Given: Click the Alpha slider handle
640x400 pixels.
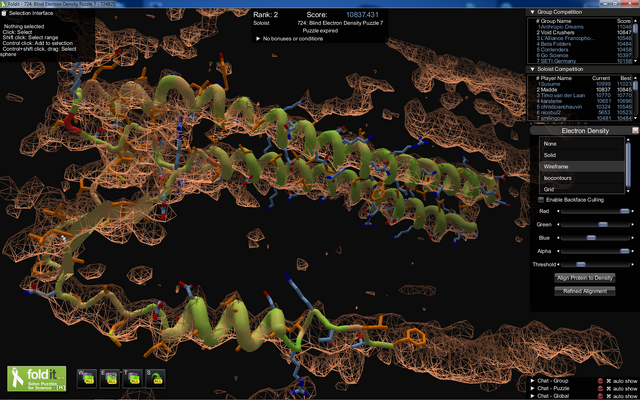Looking at the screenshot, I should [x=624, y=251].
